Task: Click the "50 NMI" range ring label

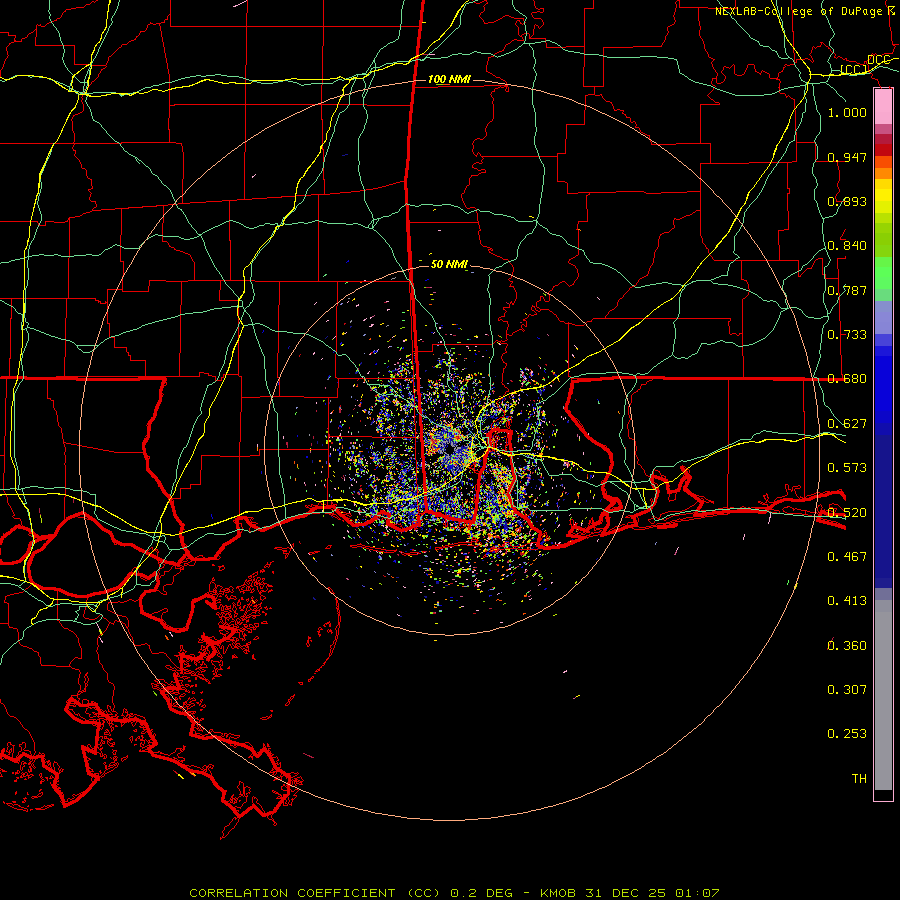Action: (449, 264)
